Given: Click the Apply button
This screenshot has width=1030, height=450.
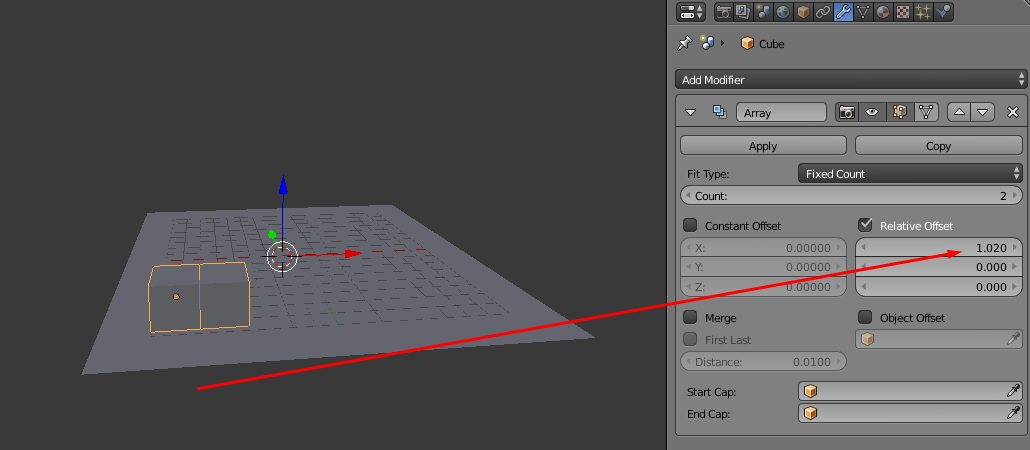Looking at the screenshot, I should click(763, 146).
